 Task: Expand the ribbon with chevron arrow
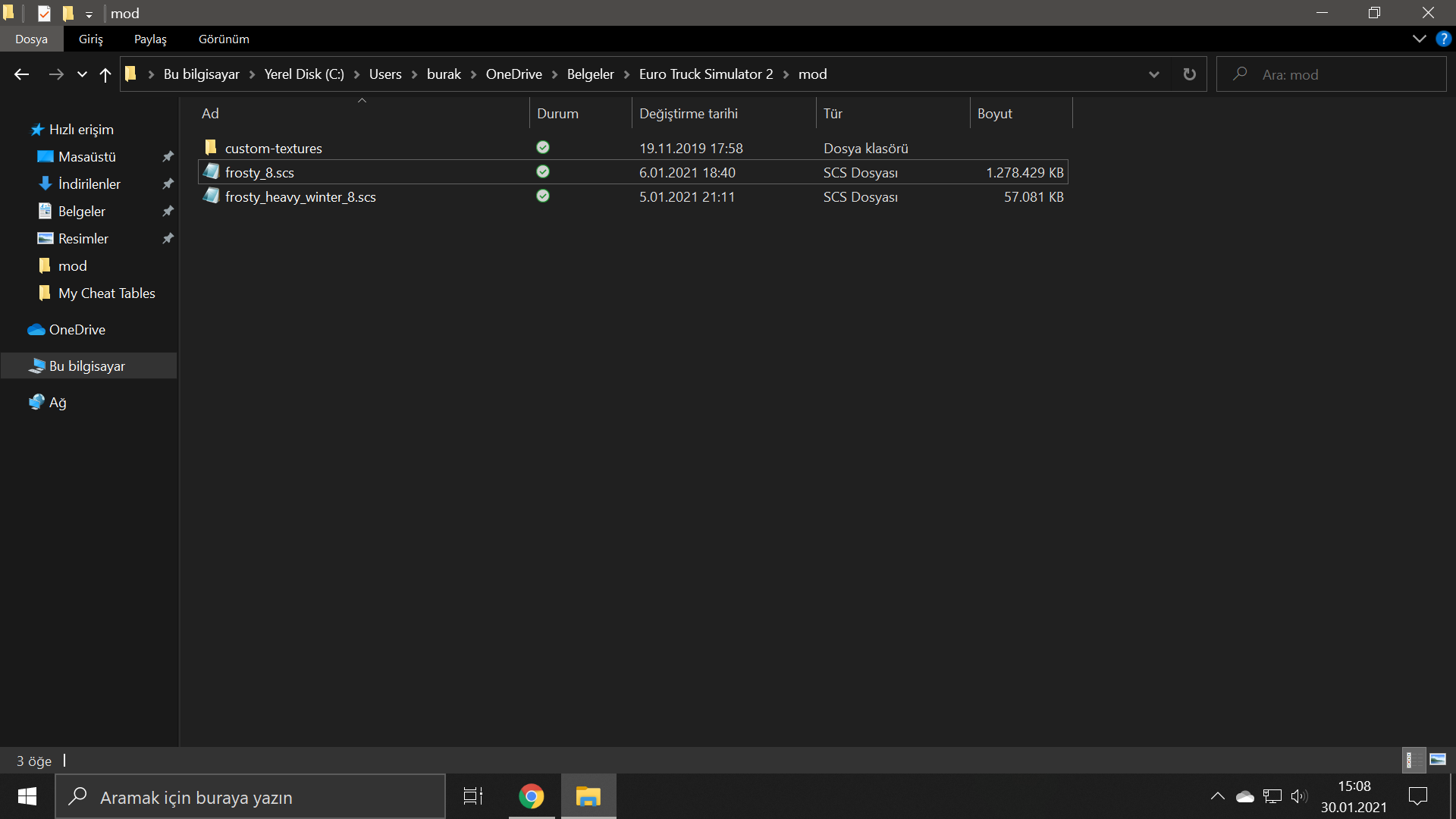tap(1419, 39)
